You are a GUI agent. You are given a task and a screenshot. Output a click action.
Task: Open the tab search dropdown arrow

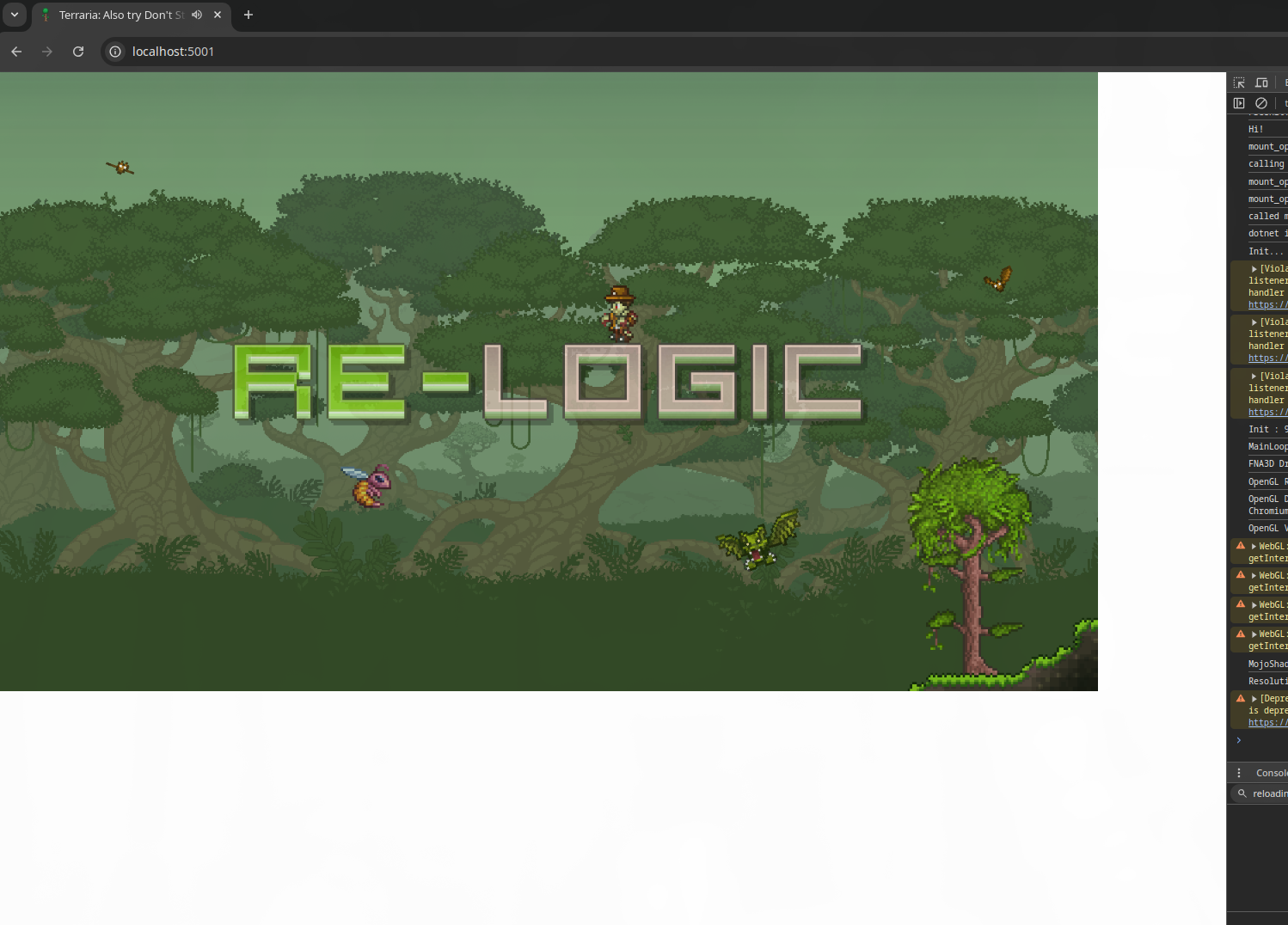click(15, 15)
